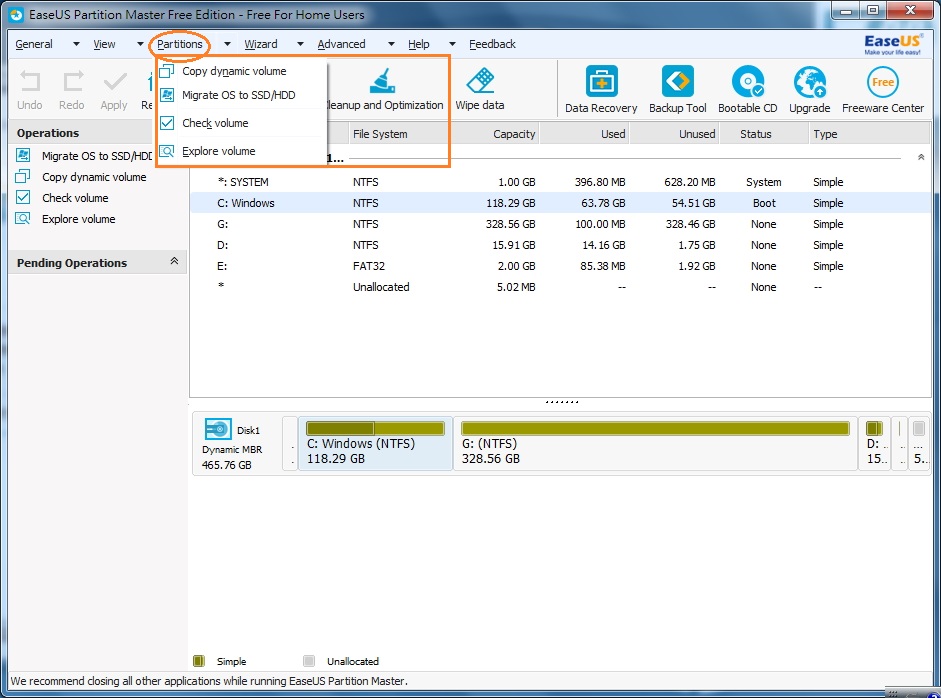Choose Migrate OS to SSD/HDD in menu
Image resolution: width=941 pixels, height=698 pixels.
pos(241,95)
